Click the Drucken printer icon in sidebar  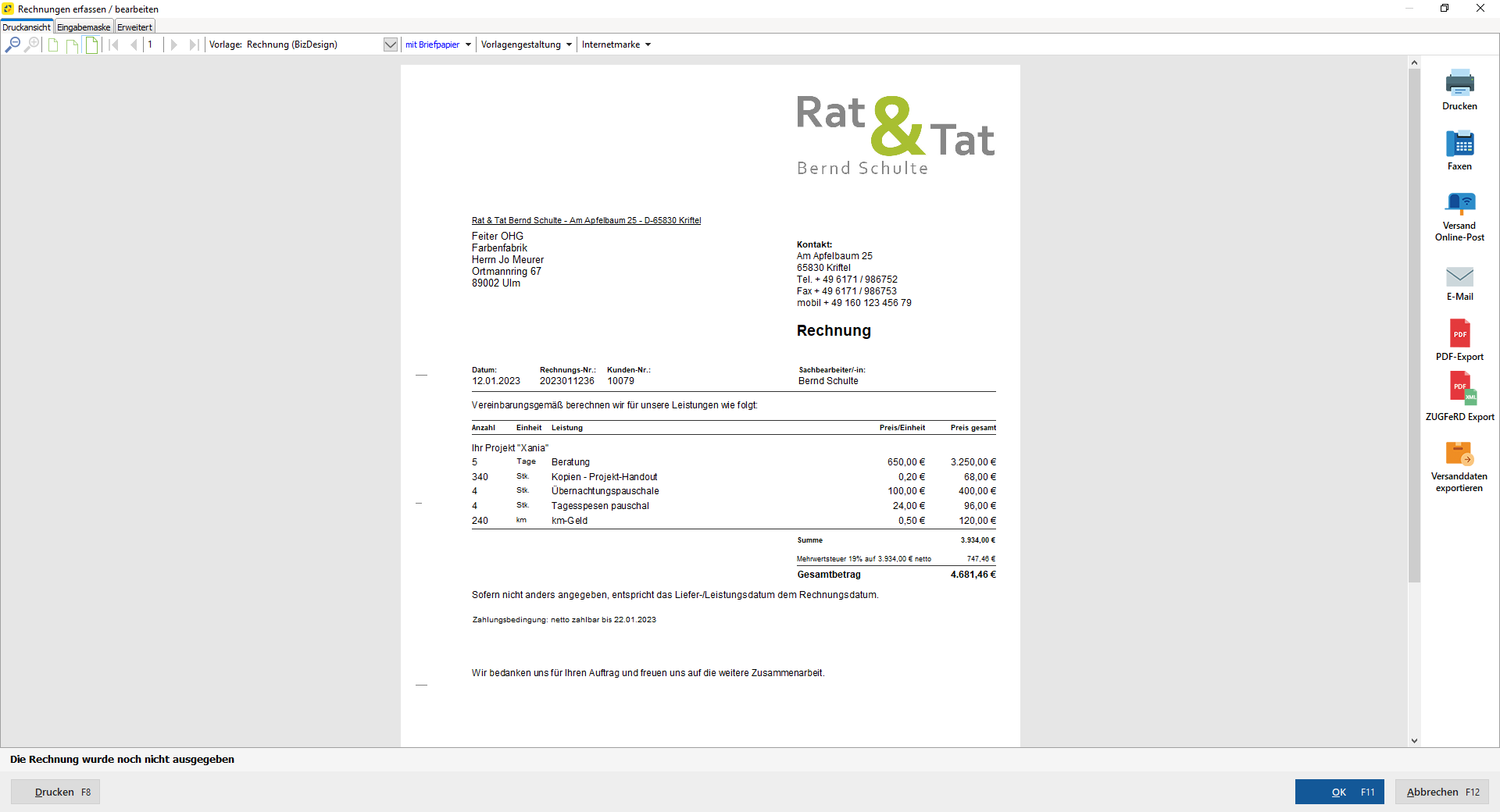click(x=1459, y=90)
